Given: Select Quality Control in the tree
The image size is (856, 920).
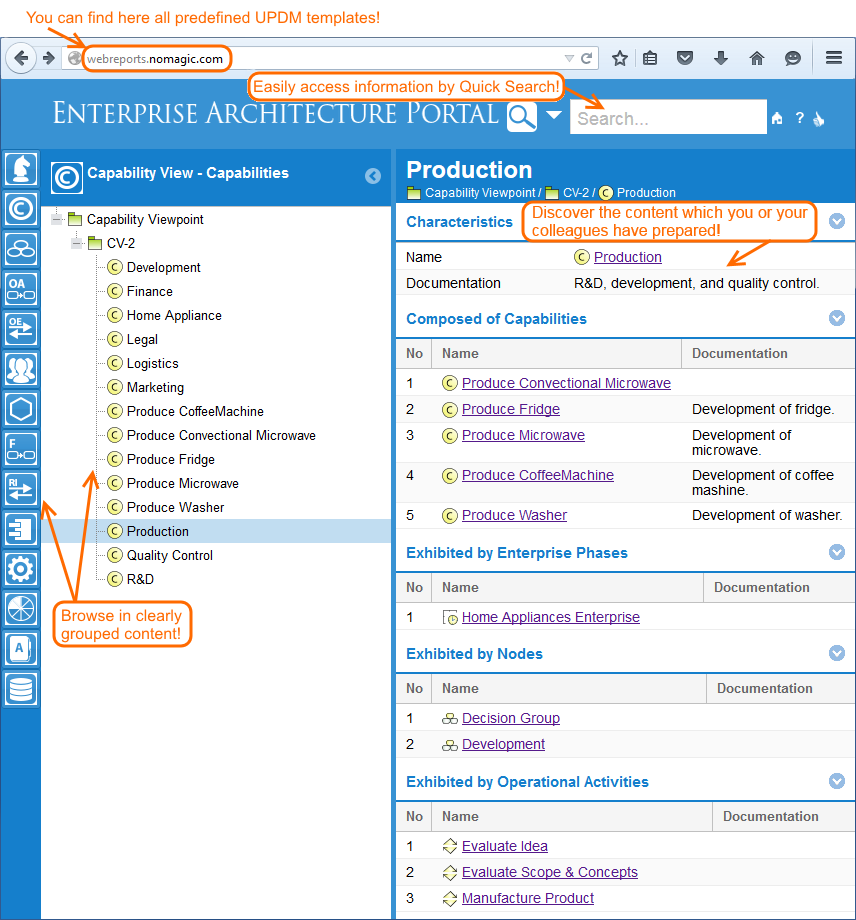Looking at the screenshot, I should tap(170, 556).
